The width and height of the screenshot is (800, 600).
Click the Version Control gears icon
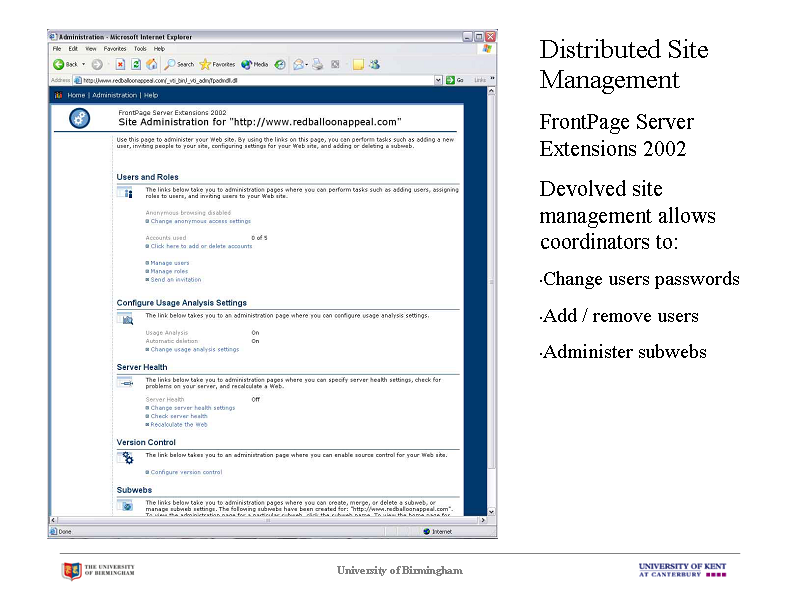(126, 458)
